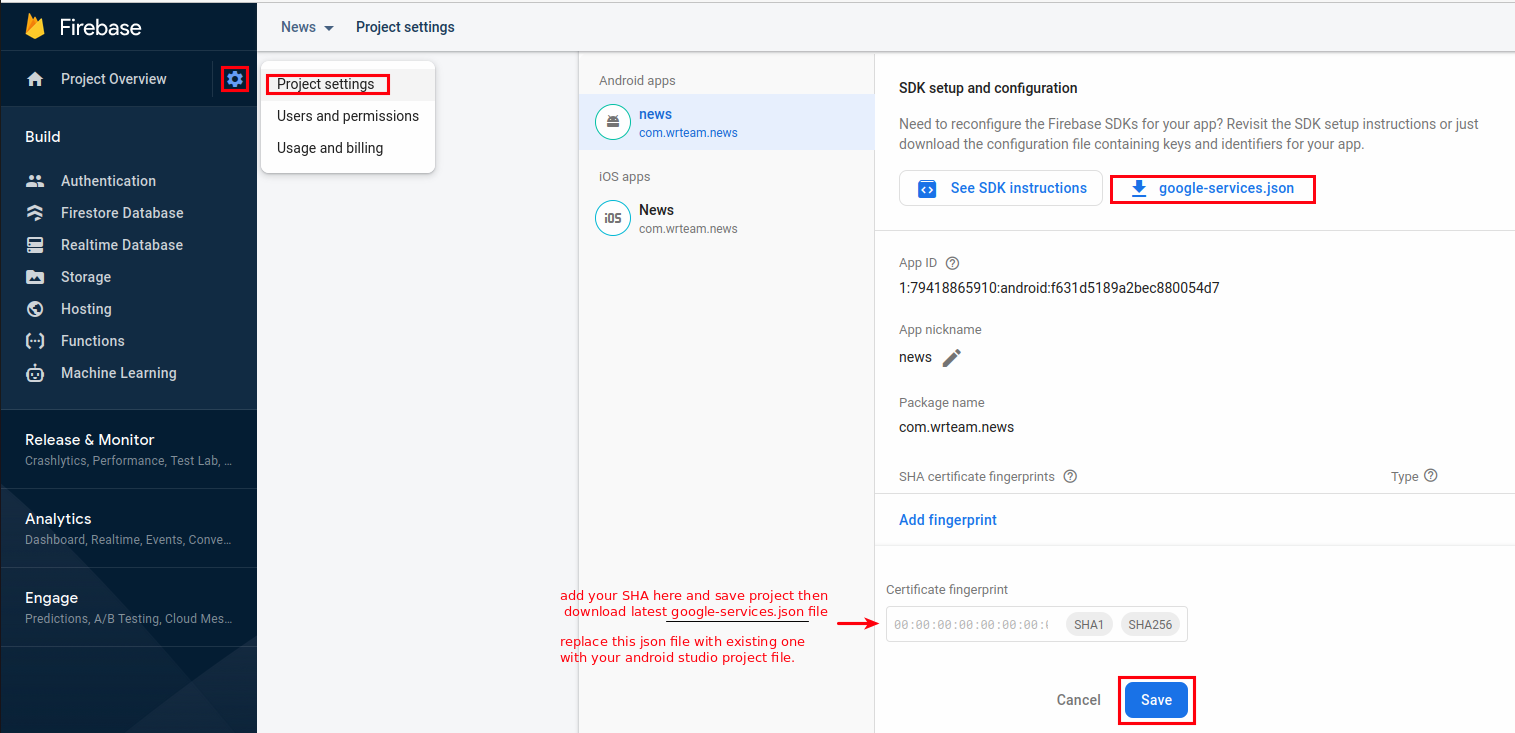
Task: Select Firestore Database from sidebar
Action: coord(120,213)
